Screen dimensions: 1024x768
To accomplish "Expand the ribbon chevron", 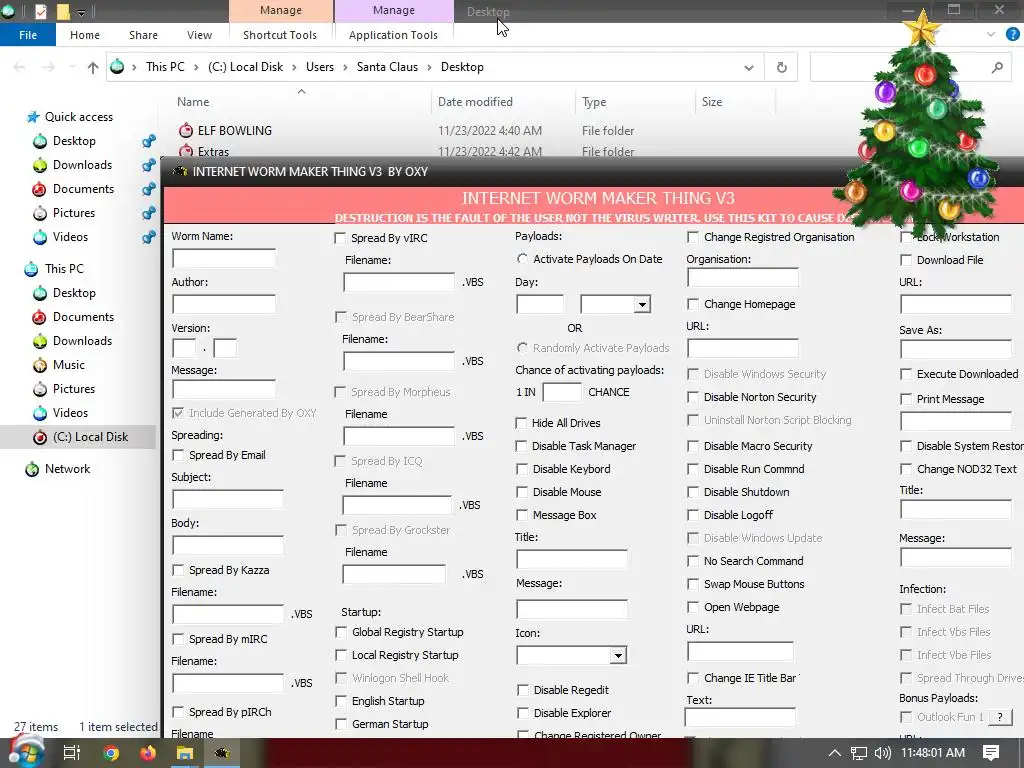I will [x=991, y=35].
